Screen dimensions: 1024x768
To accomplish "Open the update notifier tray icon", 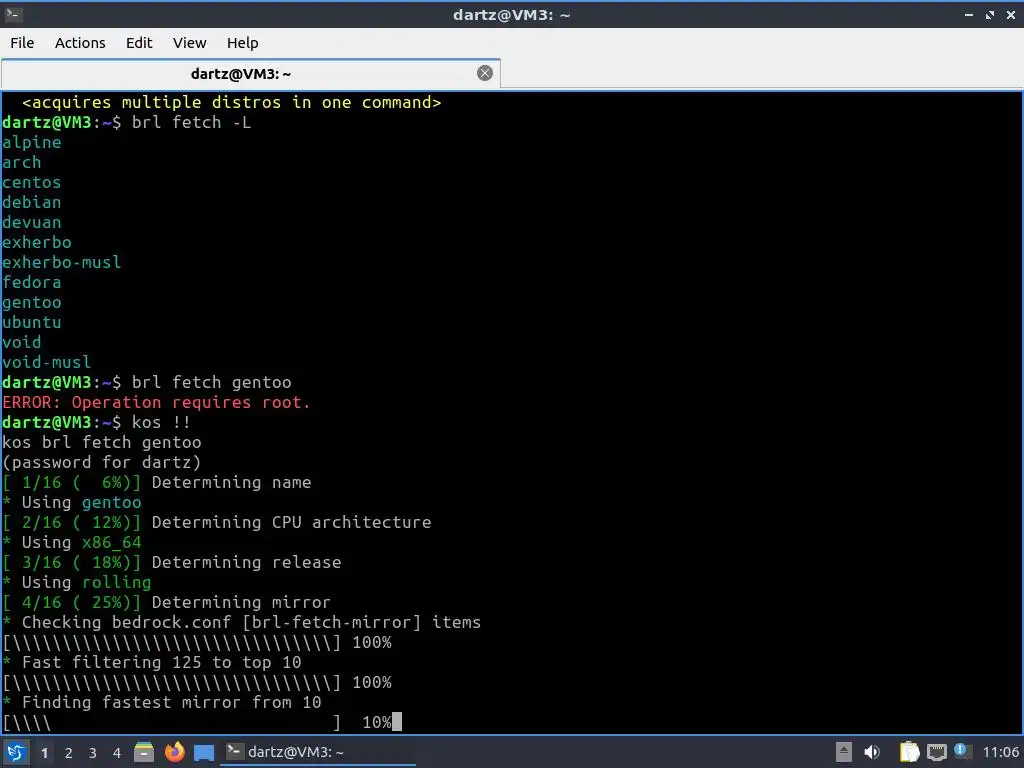I will 961,750.
